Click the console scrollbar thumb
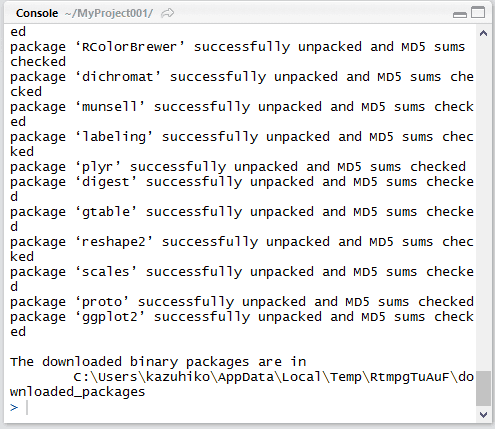The image size is (495, 429). pos(483,388)
